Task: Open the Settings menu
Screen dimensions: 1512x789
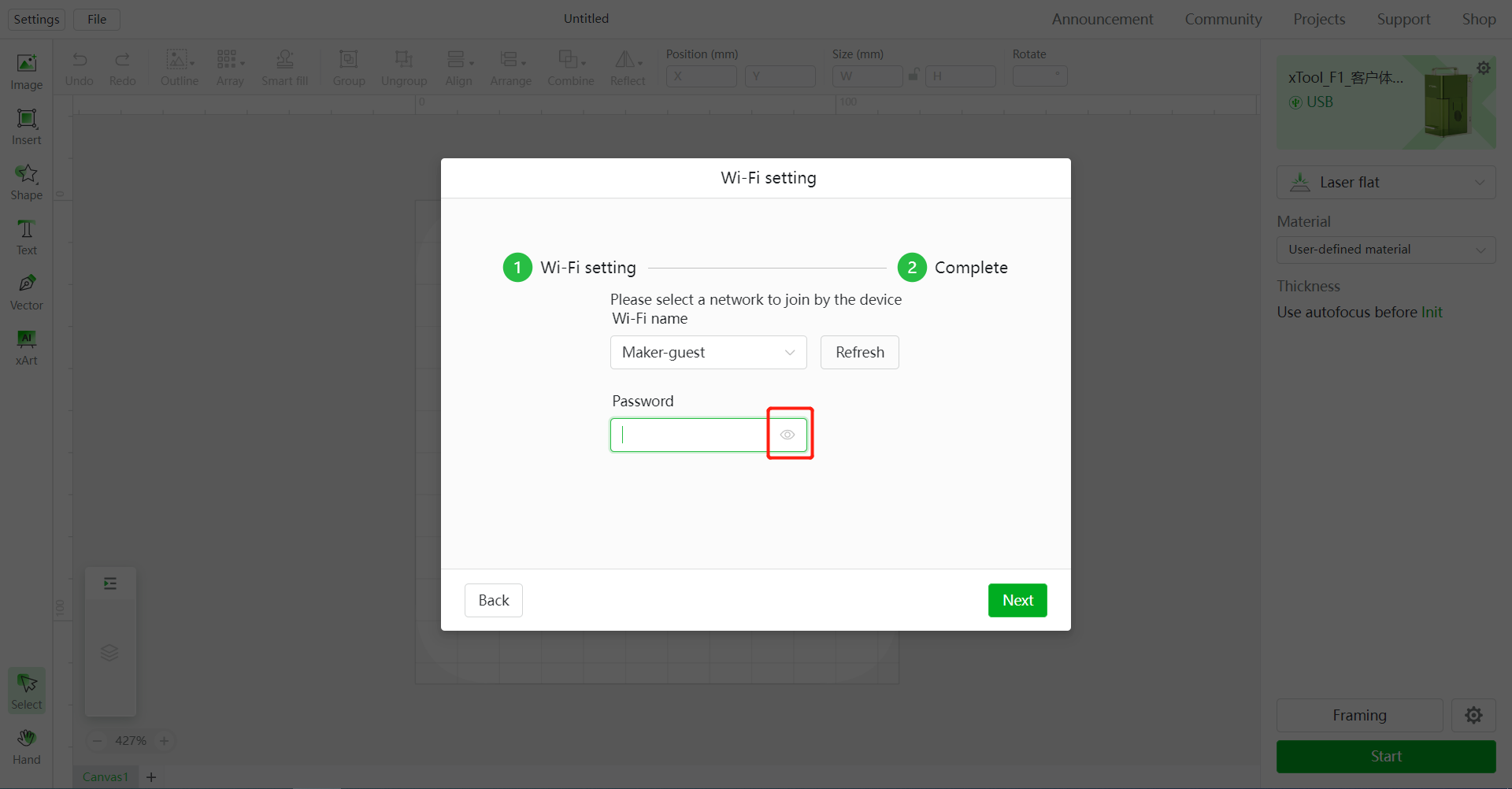Action: pyautogui.click(x=36, y=19)
